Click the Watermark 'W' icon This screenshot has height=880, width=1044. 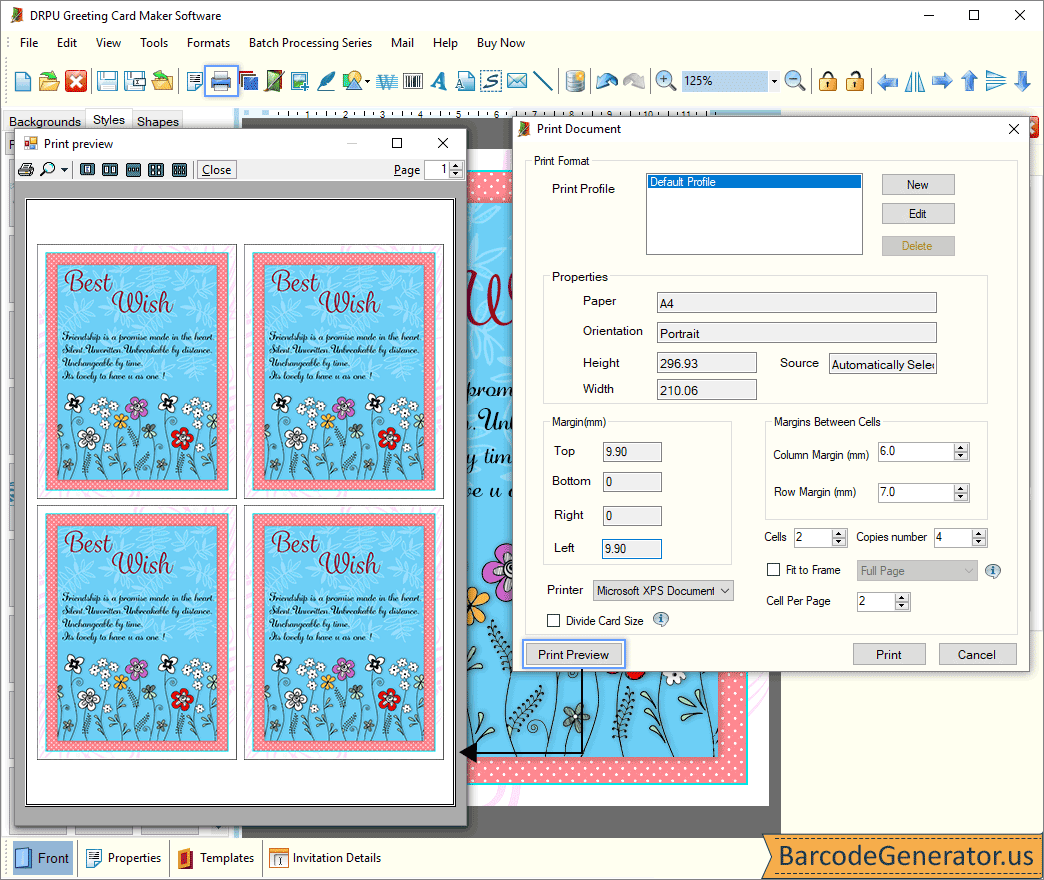[387, 81]
